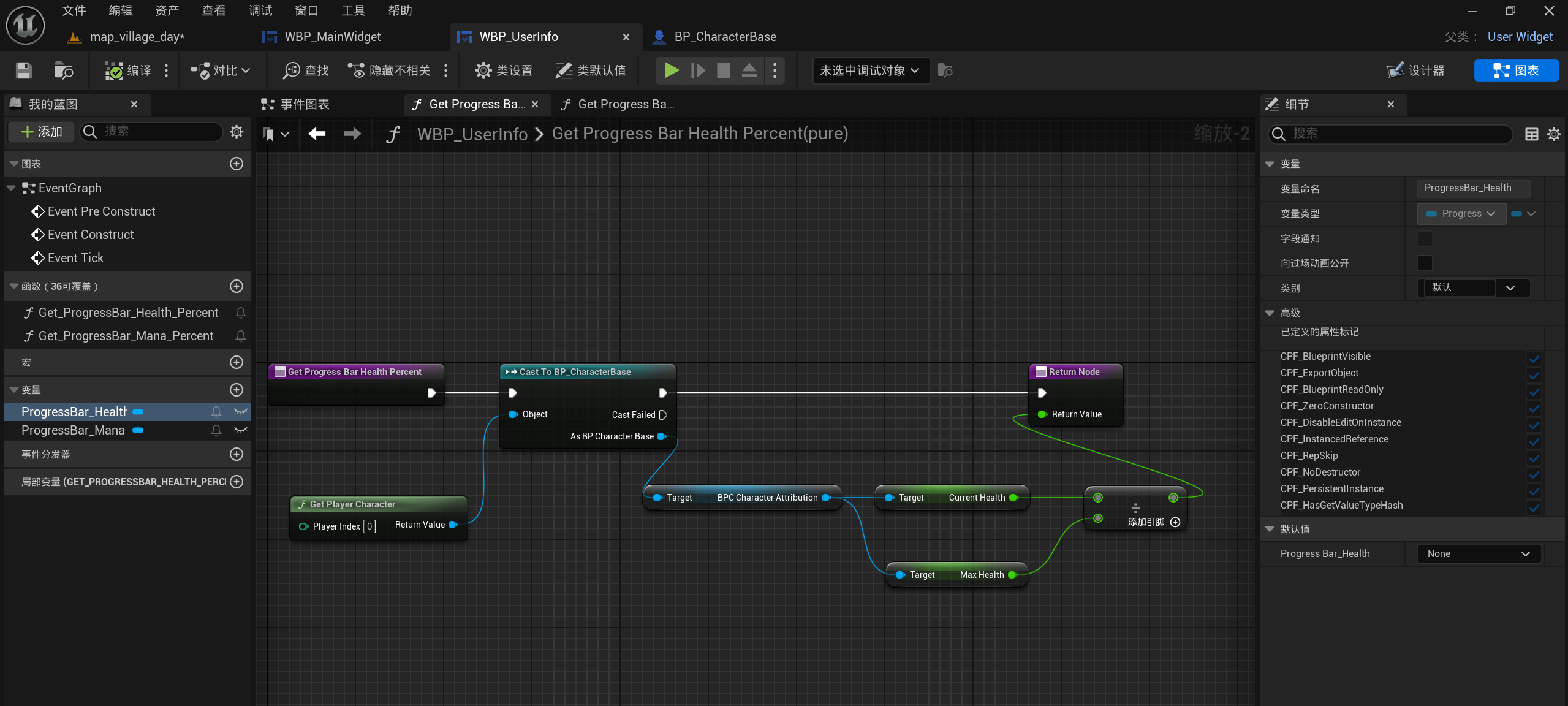Screen dimensions: 1568x706
Task: Click the Find magnifier toolbar icon
Action: [x=291, y=70]
